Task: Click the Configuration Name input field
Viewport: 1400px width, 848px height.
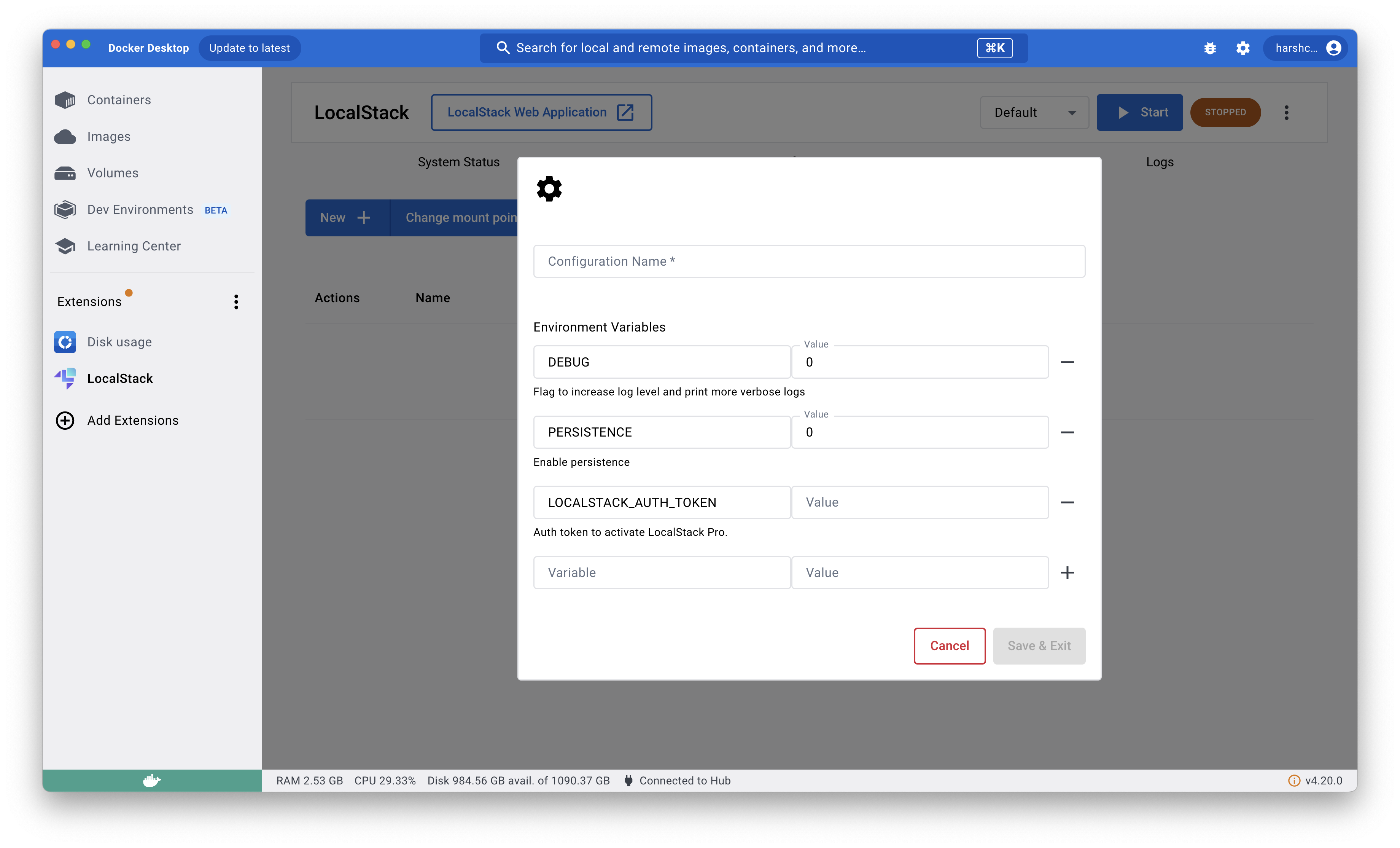Action: coord(809,261)
